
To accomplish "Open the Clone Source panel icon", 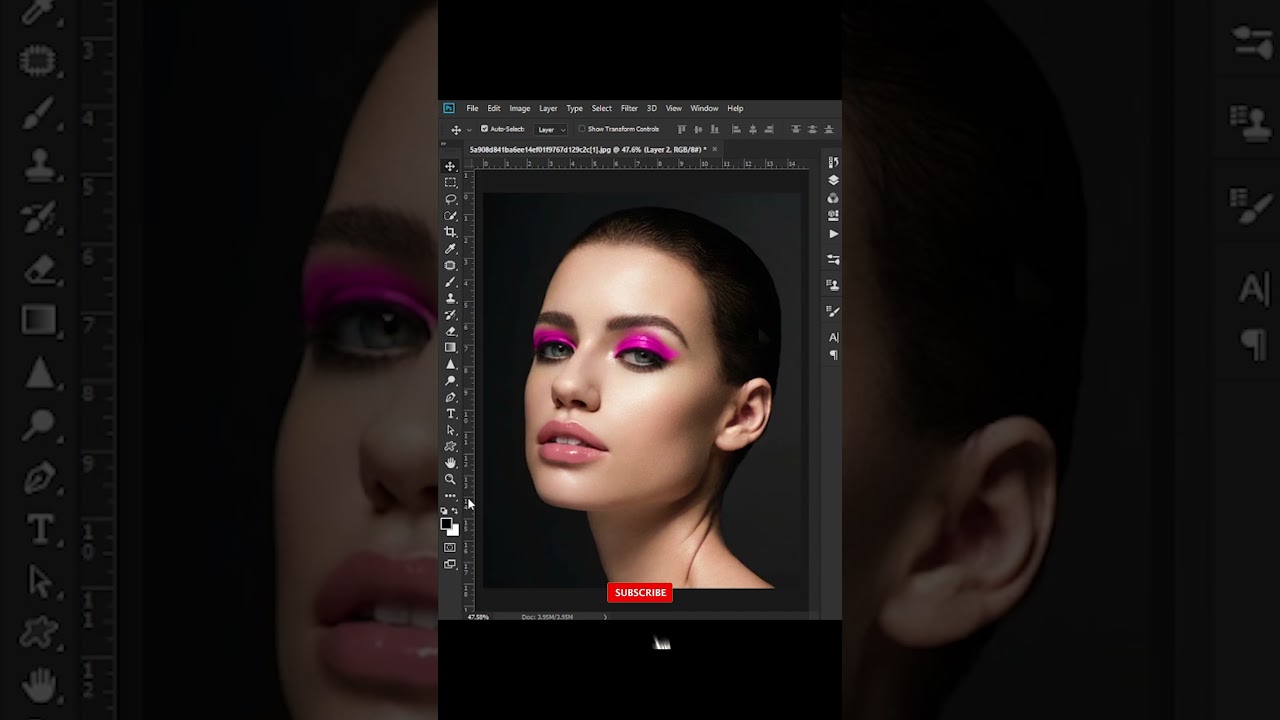I will point(833,285).
